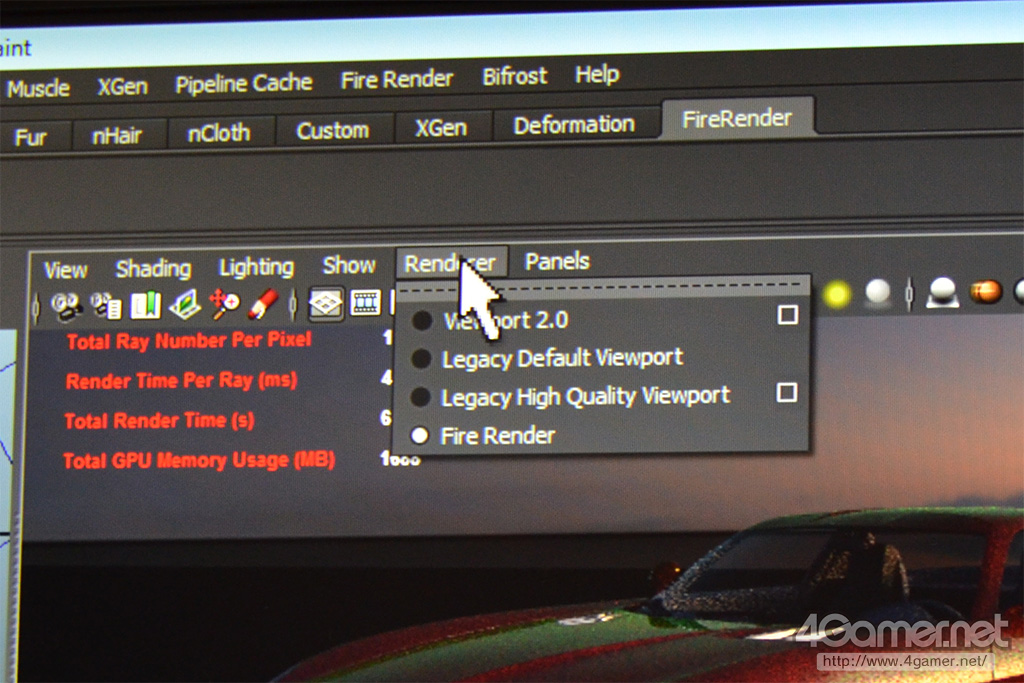This screenshot has width=1024, height=683.
Task: Toggle the film gate icon
Action: [366, 302]
